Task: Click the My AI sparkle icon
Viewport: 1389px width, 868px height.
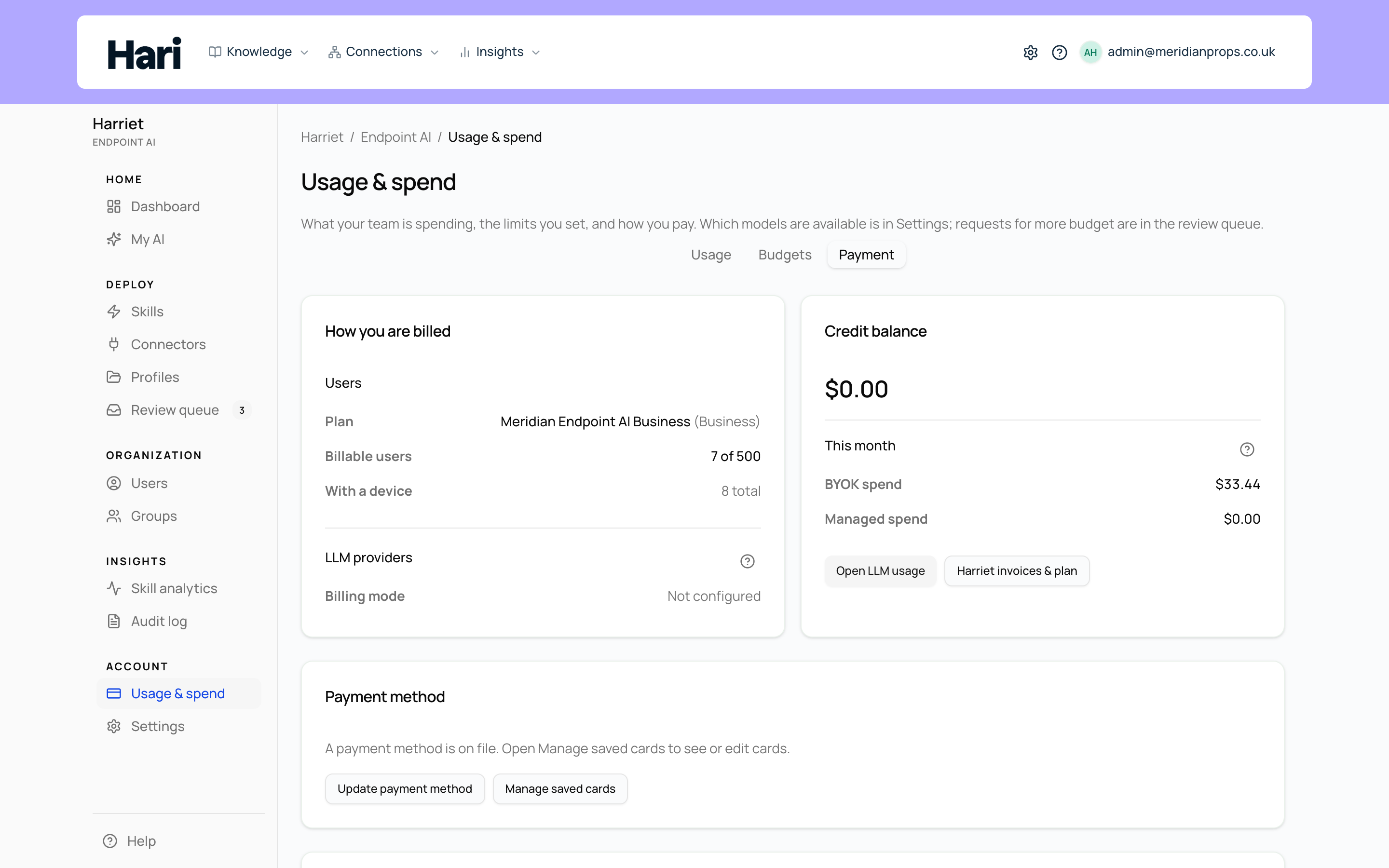Action: tap(114, 239)
